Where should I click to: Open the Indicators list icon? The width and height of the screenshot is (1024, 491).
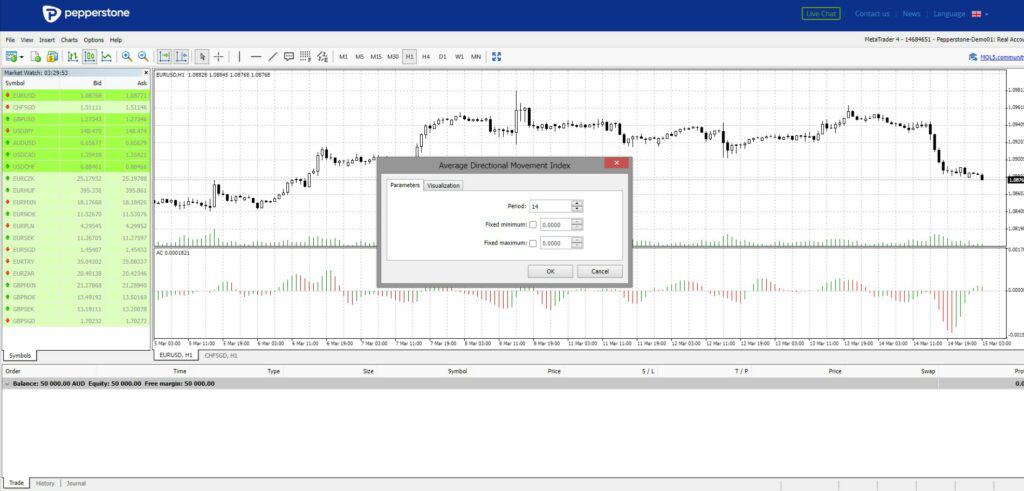323,57
